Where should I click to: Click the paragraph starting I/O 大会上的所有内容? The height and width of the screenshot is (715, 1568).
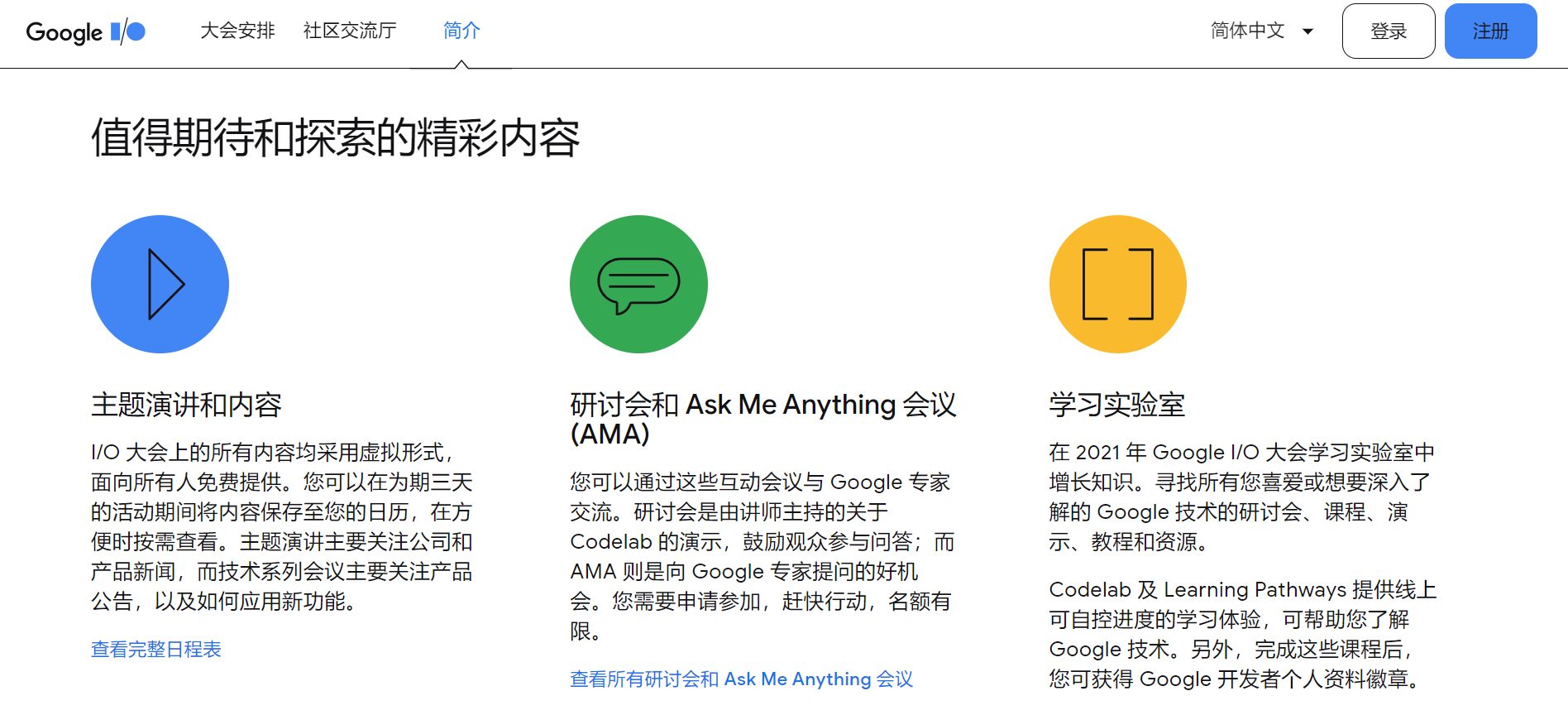click(282, 526)
